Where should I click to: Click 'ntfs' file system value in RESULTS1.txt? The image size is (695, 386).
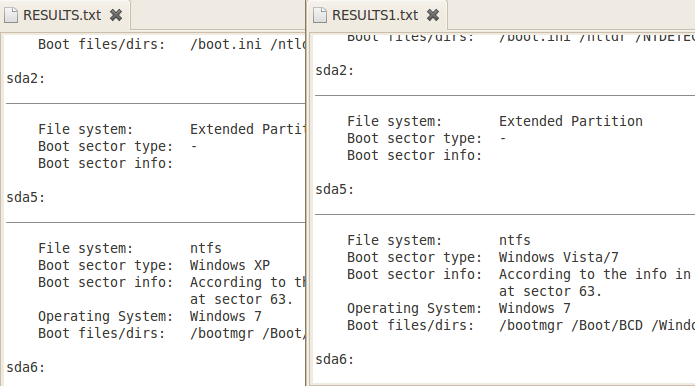click(x=515, y=240)
